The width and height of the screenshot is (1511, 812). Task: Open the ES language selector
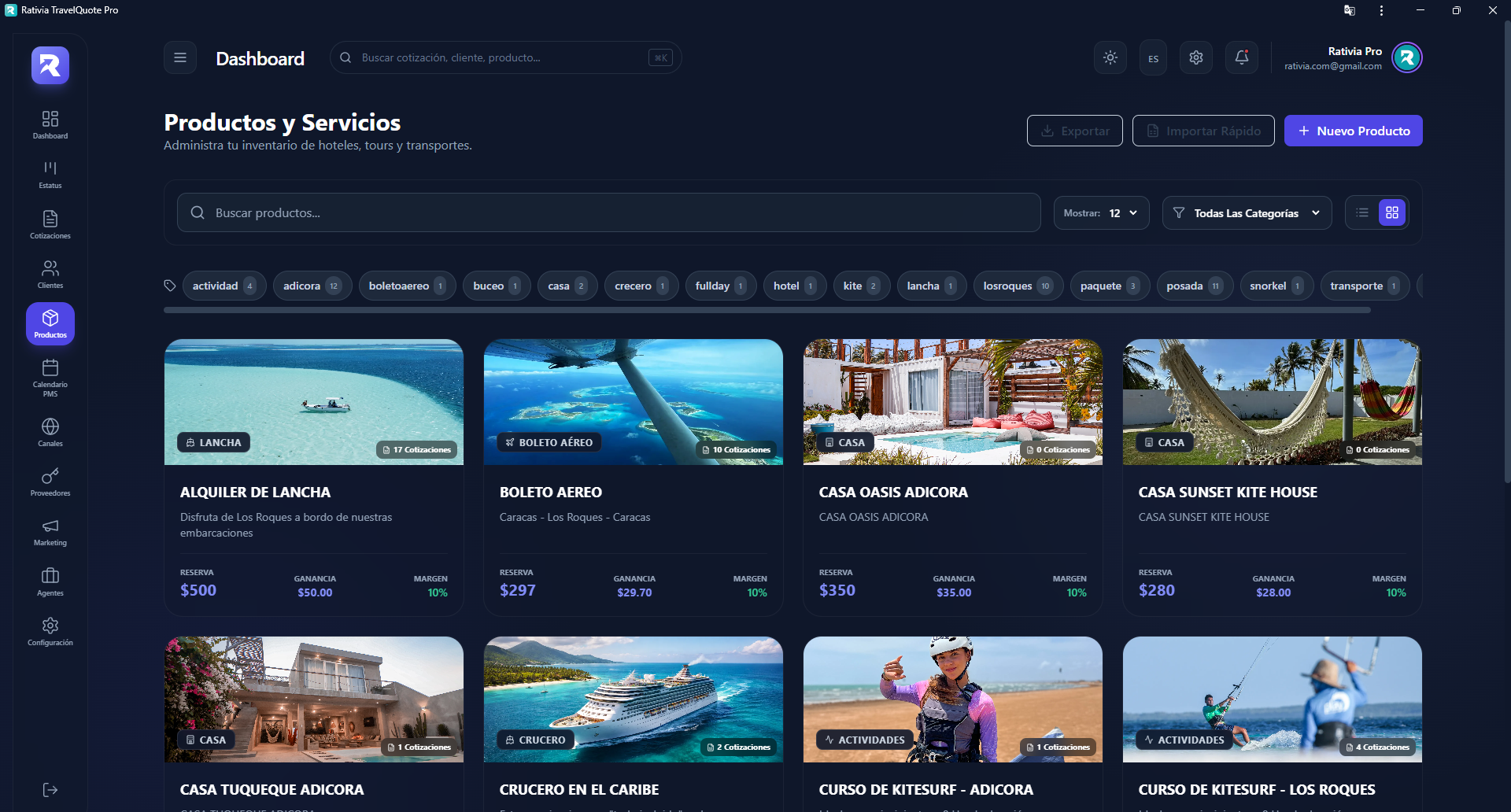point(1153,58)
